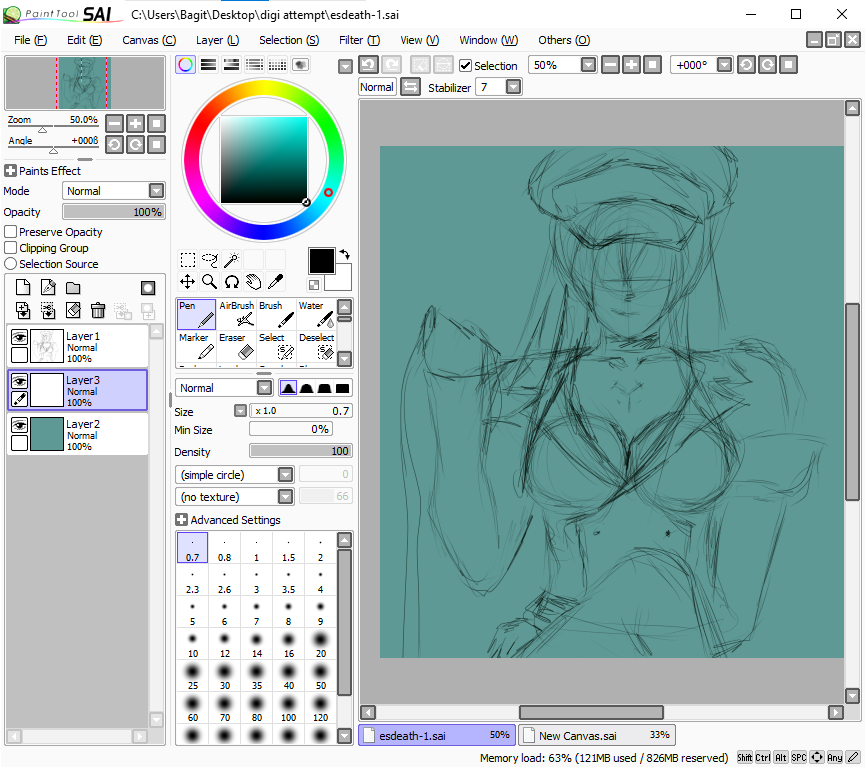Click the navigator canvas thumbnail
Screen dimensions: 866x768
click(x=85, y=83)
